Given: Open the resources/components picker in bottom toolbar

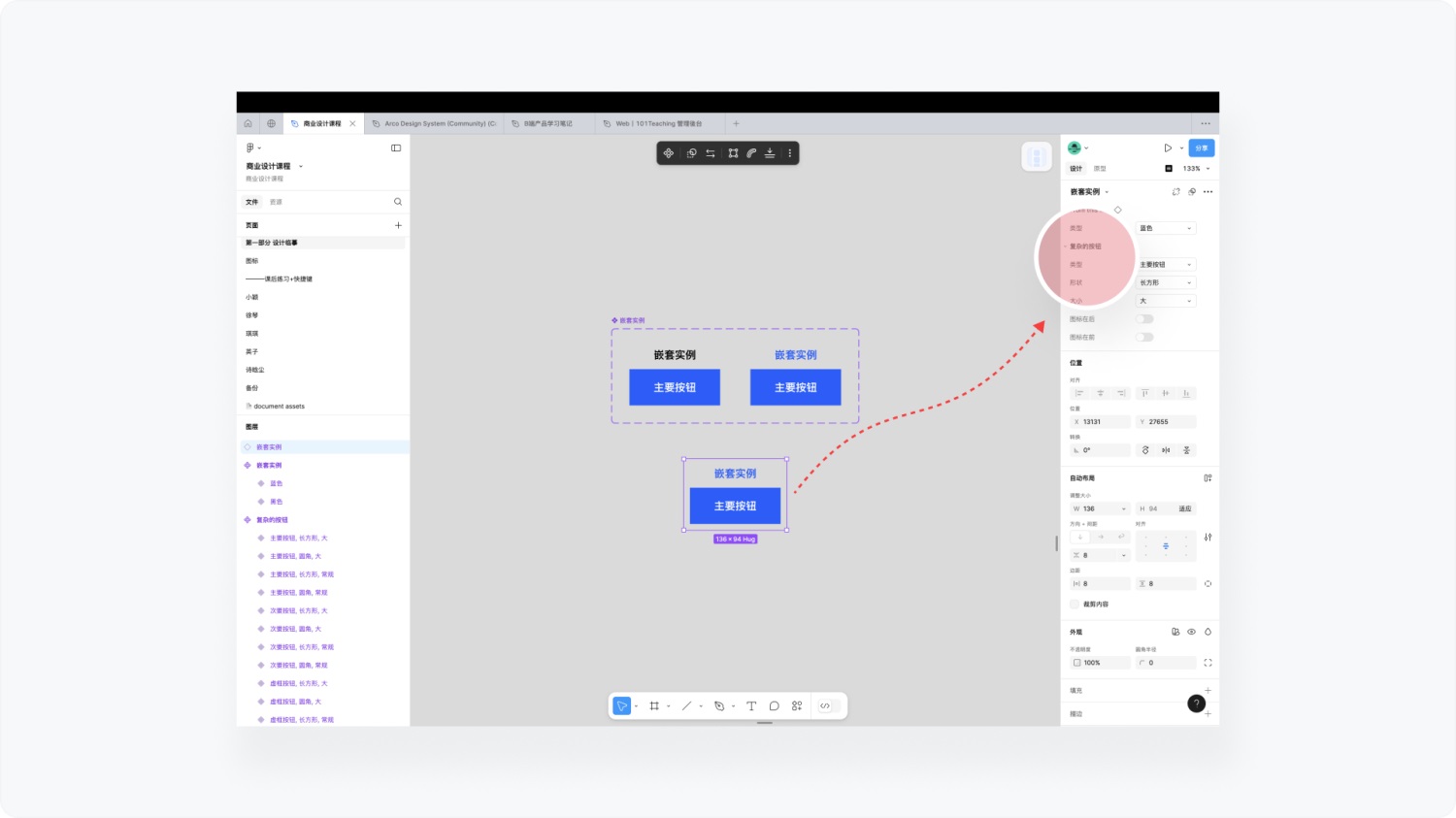Looking at the screenshot, I should pos(795,705).
